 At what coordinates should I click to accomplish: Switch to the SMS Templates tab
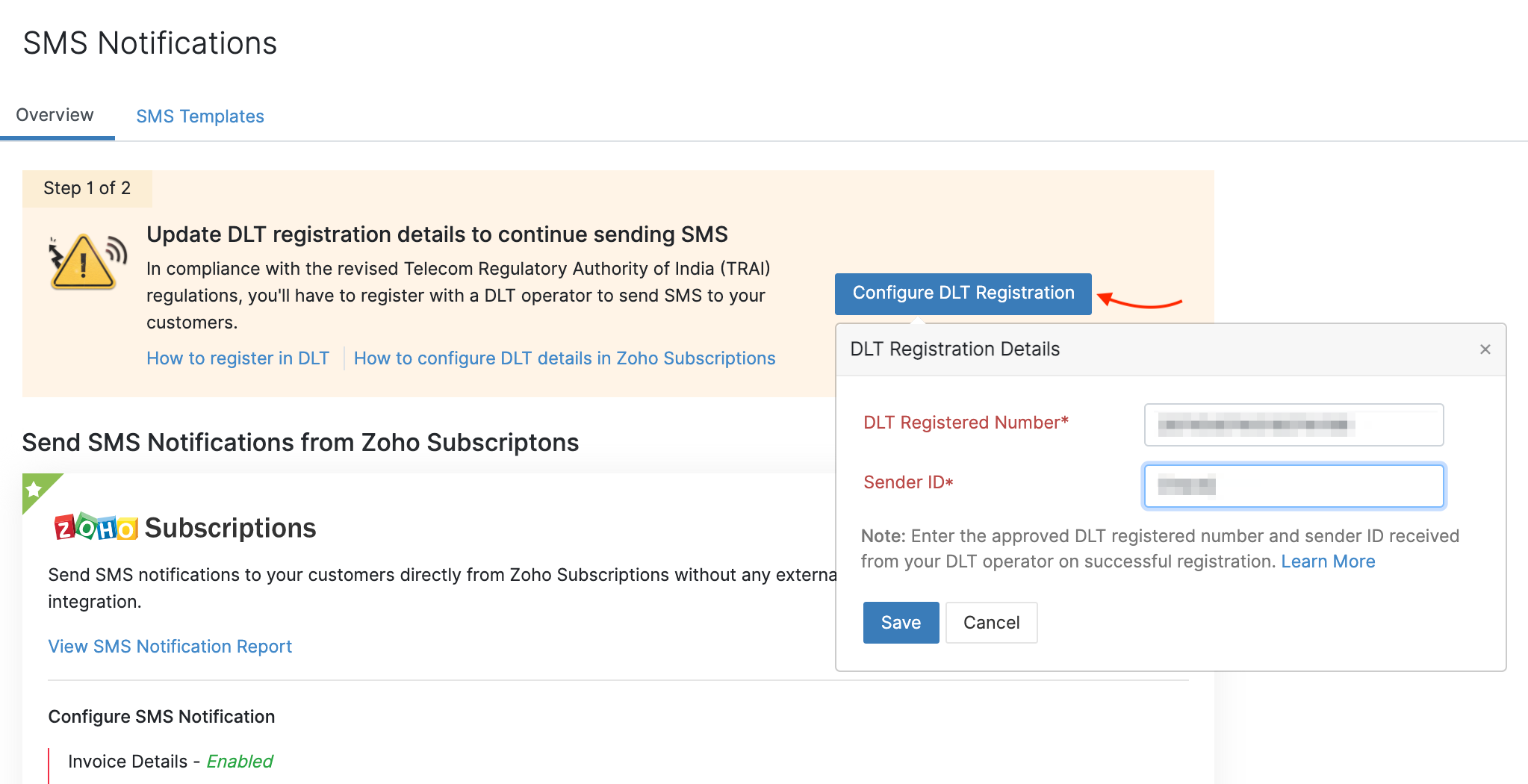pyautogui.click(x=199, y=116)
